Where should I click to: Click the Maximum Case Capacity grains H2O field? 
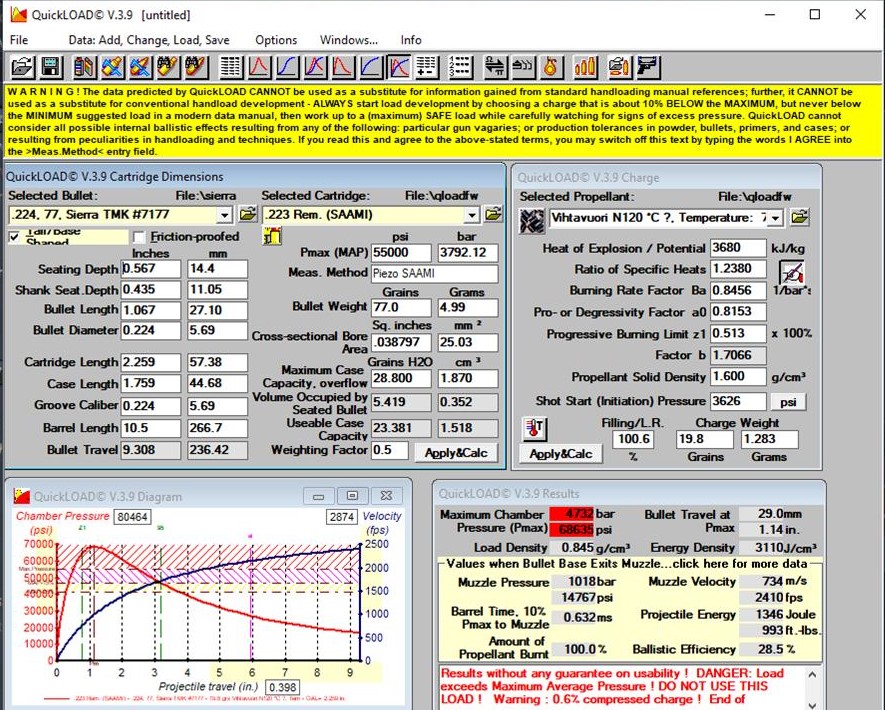(x=401, y=378)
